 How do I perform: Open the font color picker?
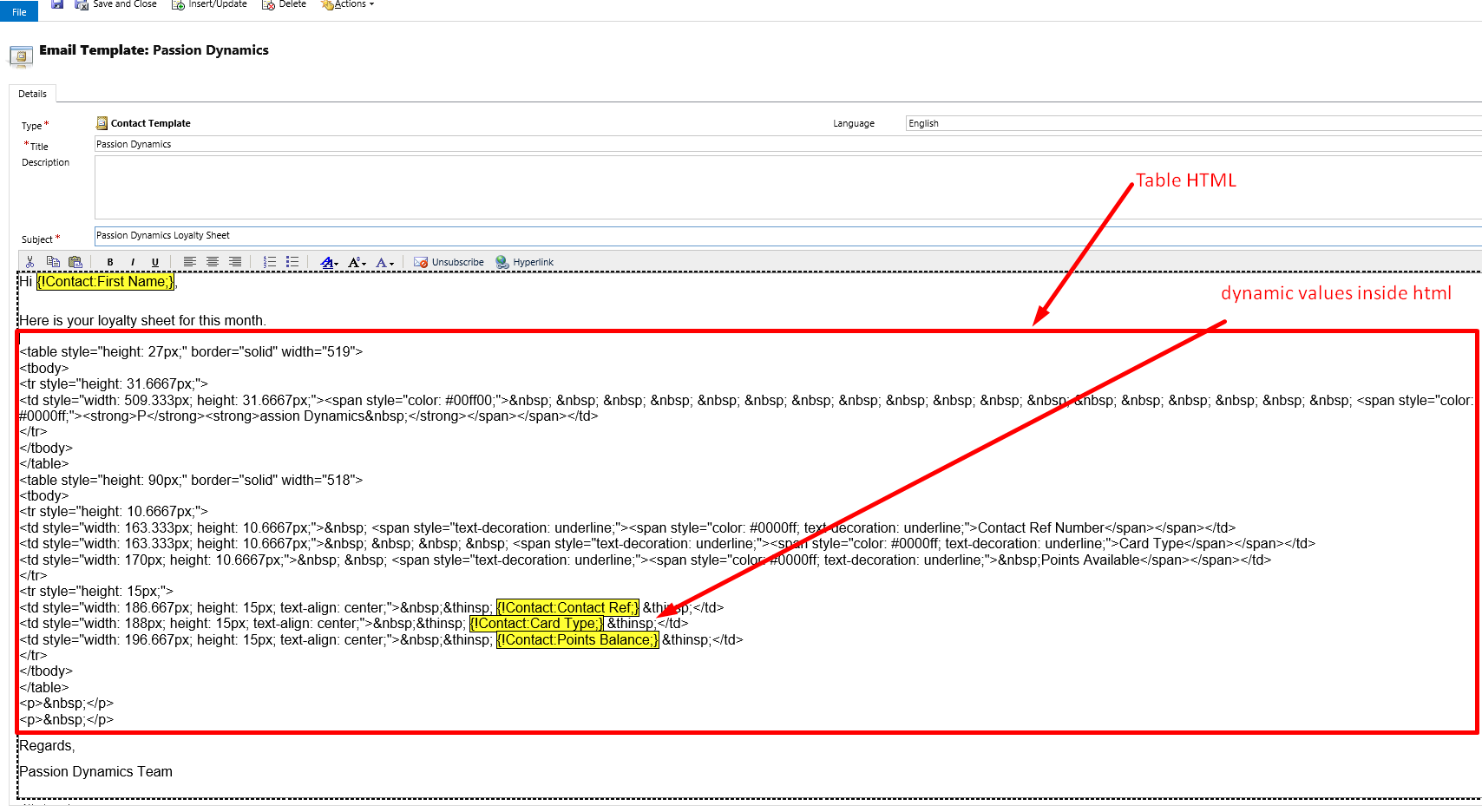coord(384,262)
